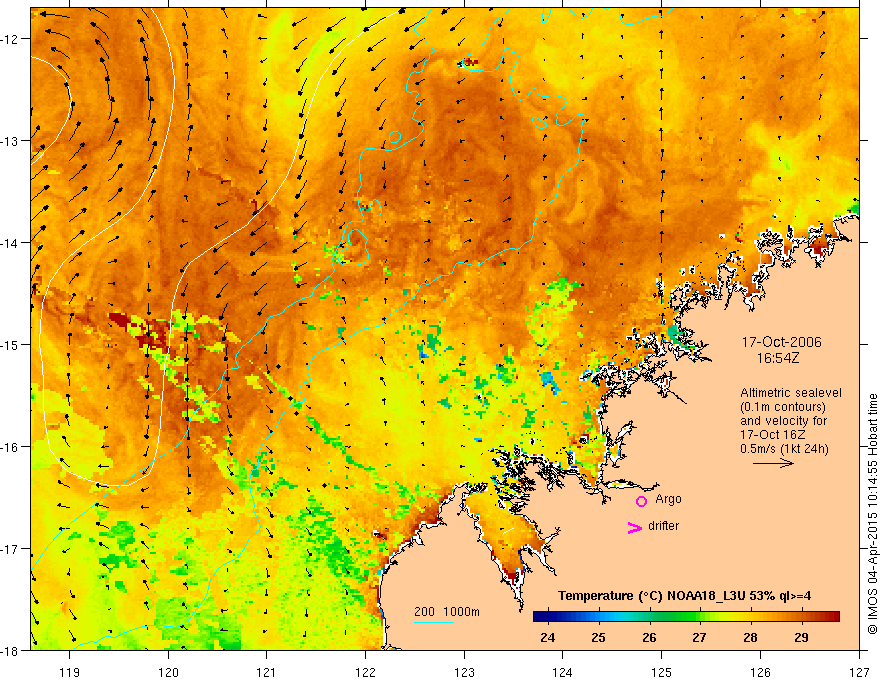This screenshot has height=680, width=880.
Task: Click the IMOS copyright timestamp text
Action: [872, 515]
